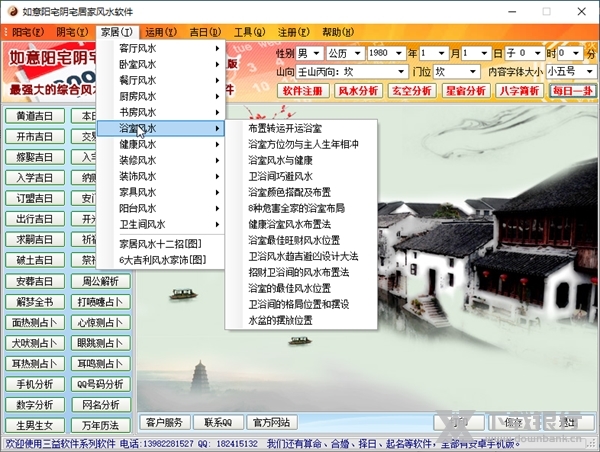
Task: Expand 阳台风水 submenu
Action: tap(161, 208)
